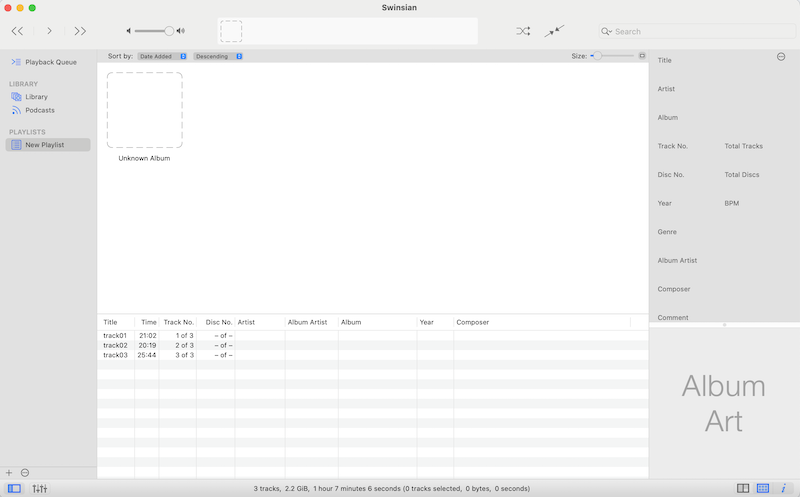The height and width of the screenshot is (497, 800).
Task: Switch to mini player window icon
Action: [554, 31]
